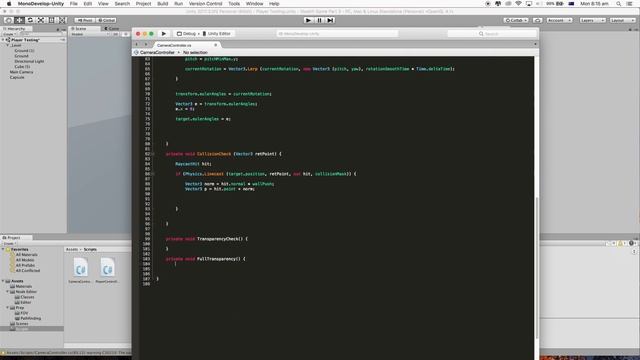Click the AirPlay display menu bar icon
The width and height of the screenshot is (640, 360).
pyautogui.click(x=529, y=4)
